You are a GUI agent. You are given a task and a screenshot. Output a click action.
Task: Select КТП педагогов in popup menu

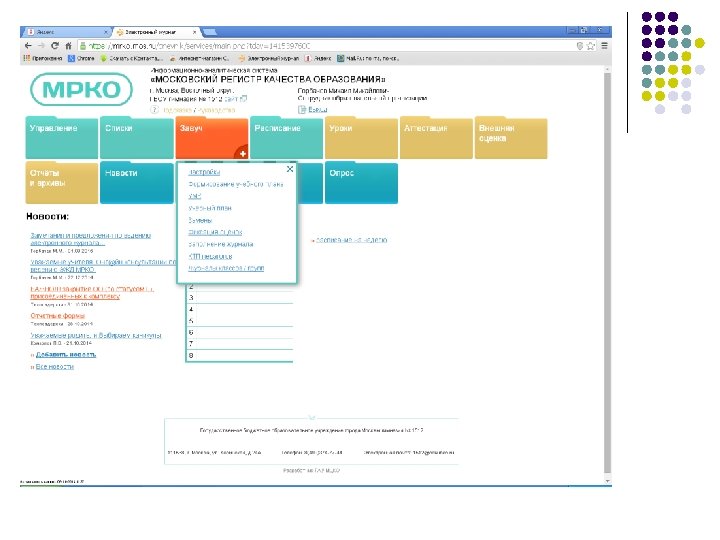click(210, 256)
